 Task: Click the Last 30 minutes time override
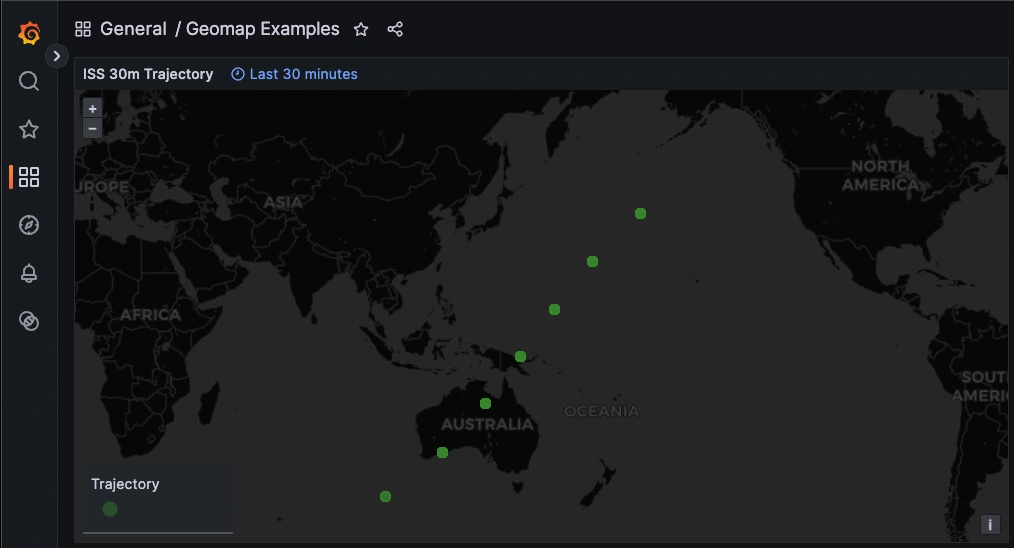303,74
